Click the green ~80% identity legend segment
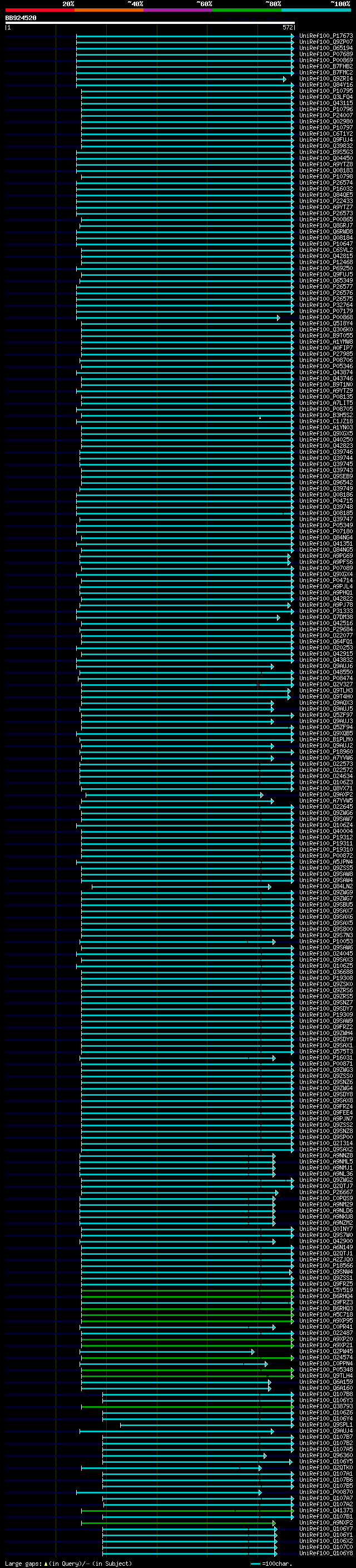The width and height of the screenshot is (356, 1568). 247,11
